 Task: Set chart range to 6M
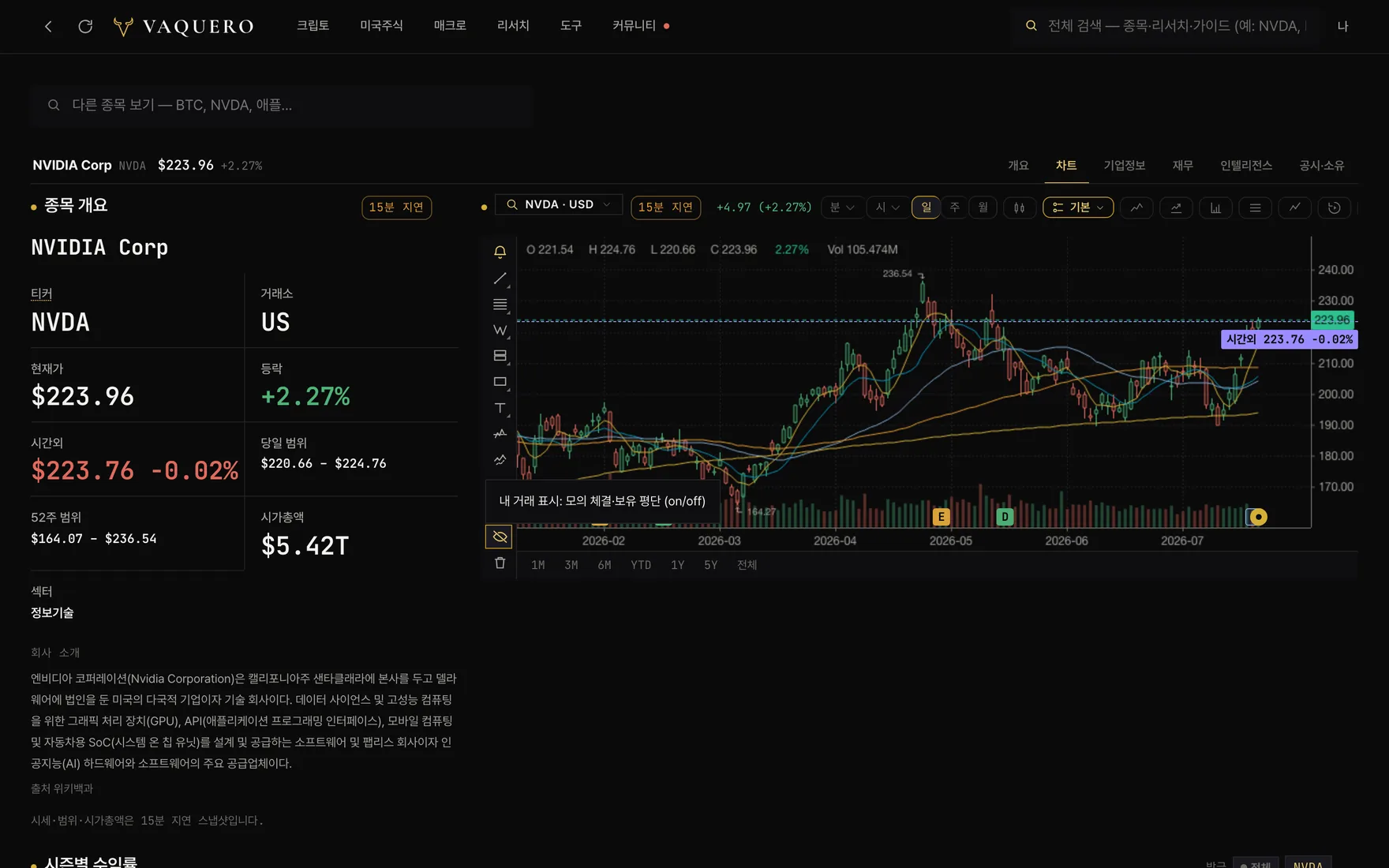tap(605, 565)
